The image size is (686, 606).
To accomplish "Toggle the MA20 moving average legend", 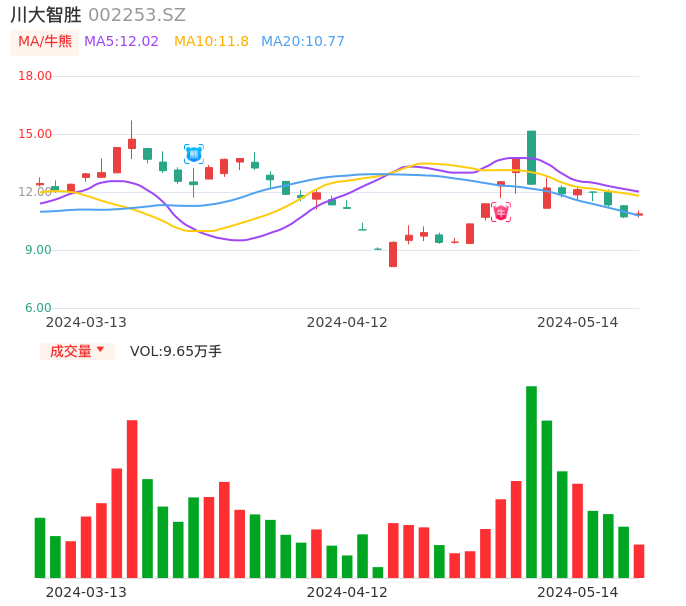I will pyautogui.click(x=302, y=41).
